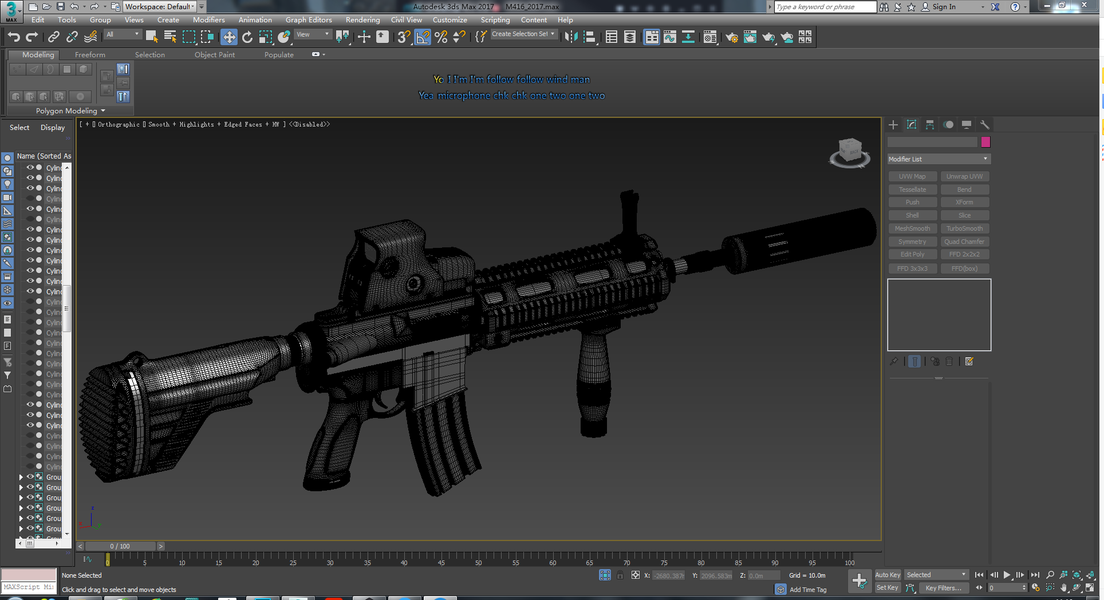Open the Selection Filter 'All' dropdown

click(x=123, y=35)
